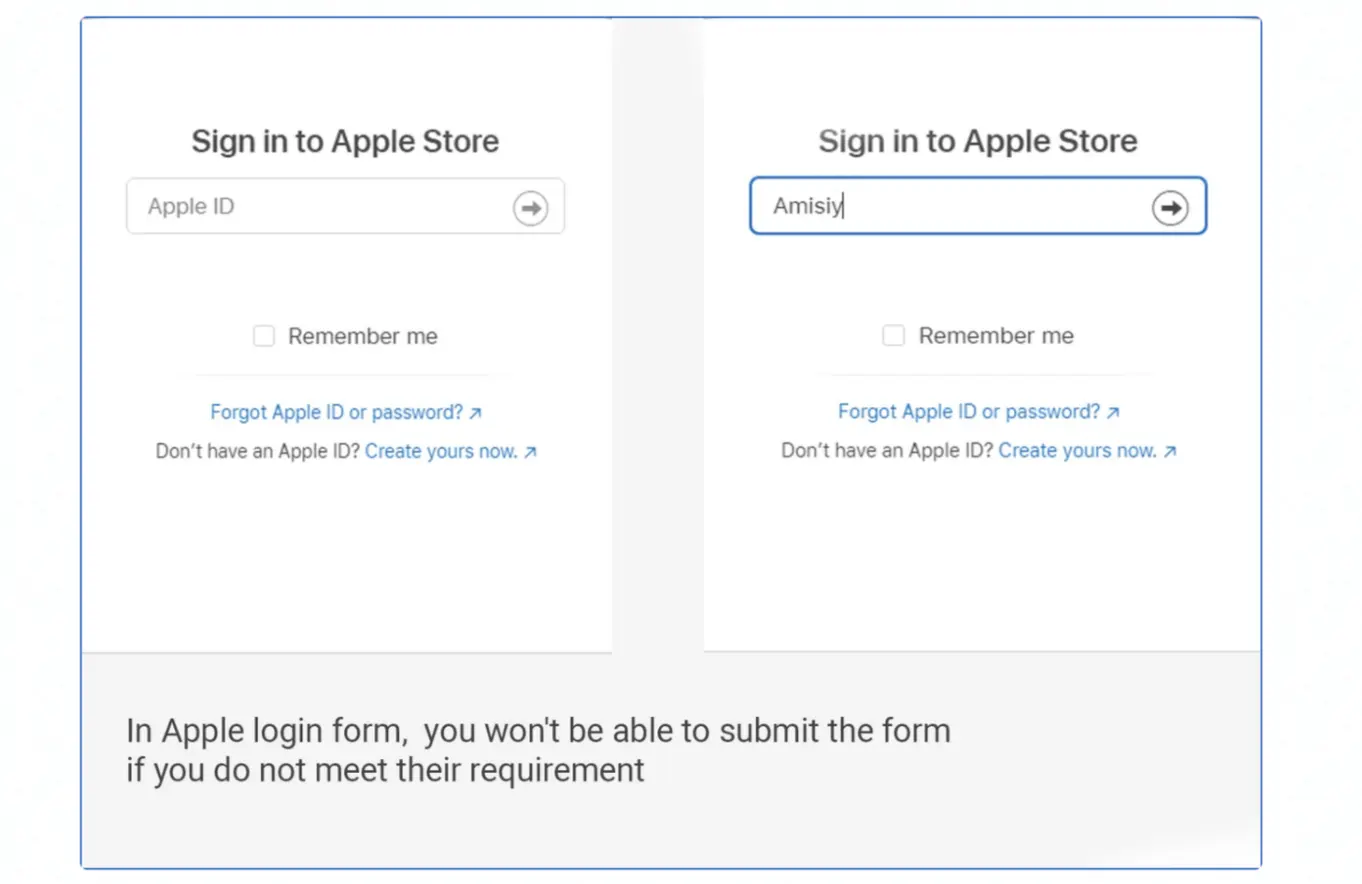Screen dimensions: 1362x884
Task: Click the left "Sign in to Apple Store" heading
Action: pos(345,141)
